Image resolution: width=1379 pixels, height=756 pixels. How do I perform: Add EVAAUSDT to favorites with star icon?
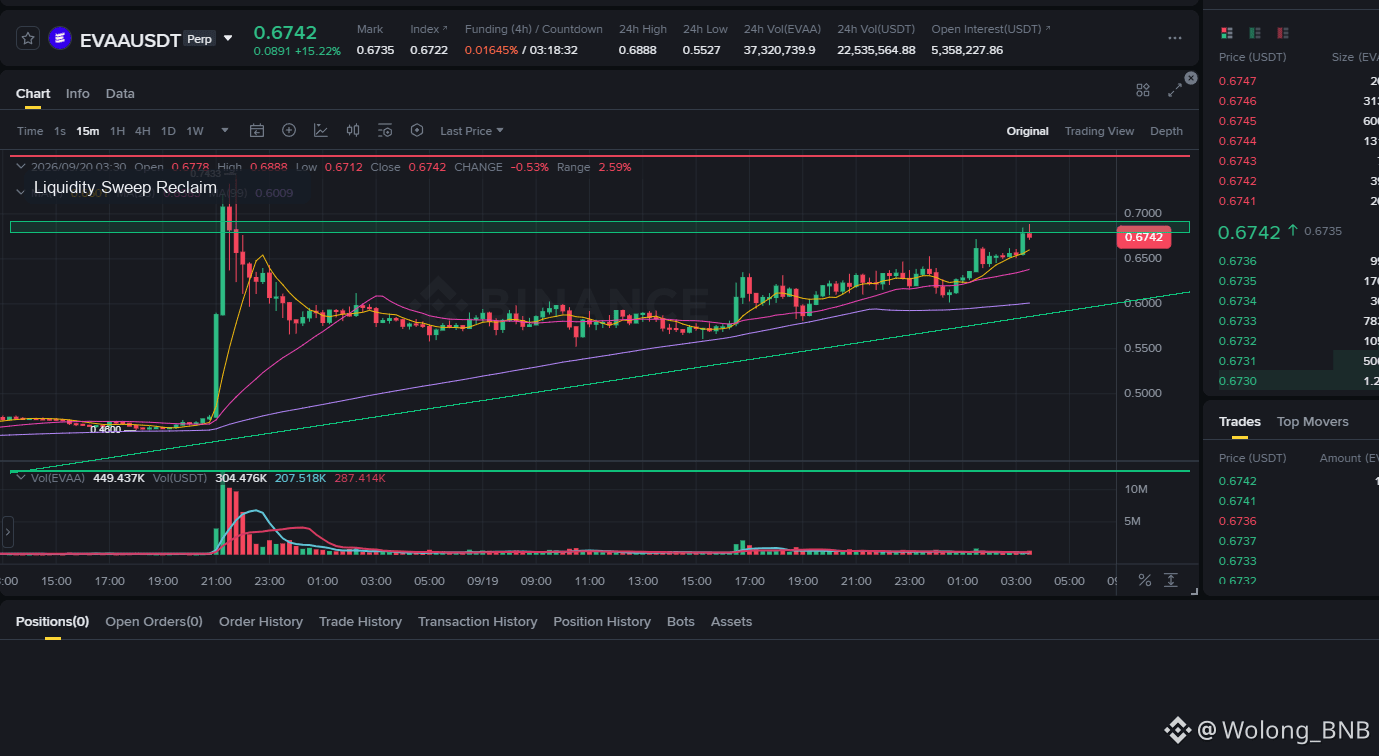click(28, 39)
